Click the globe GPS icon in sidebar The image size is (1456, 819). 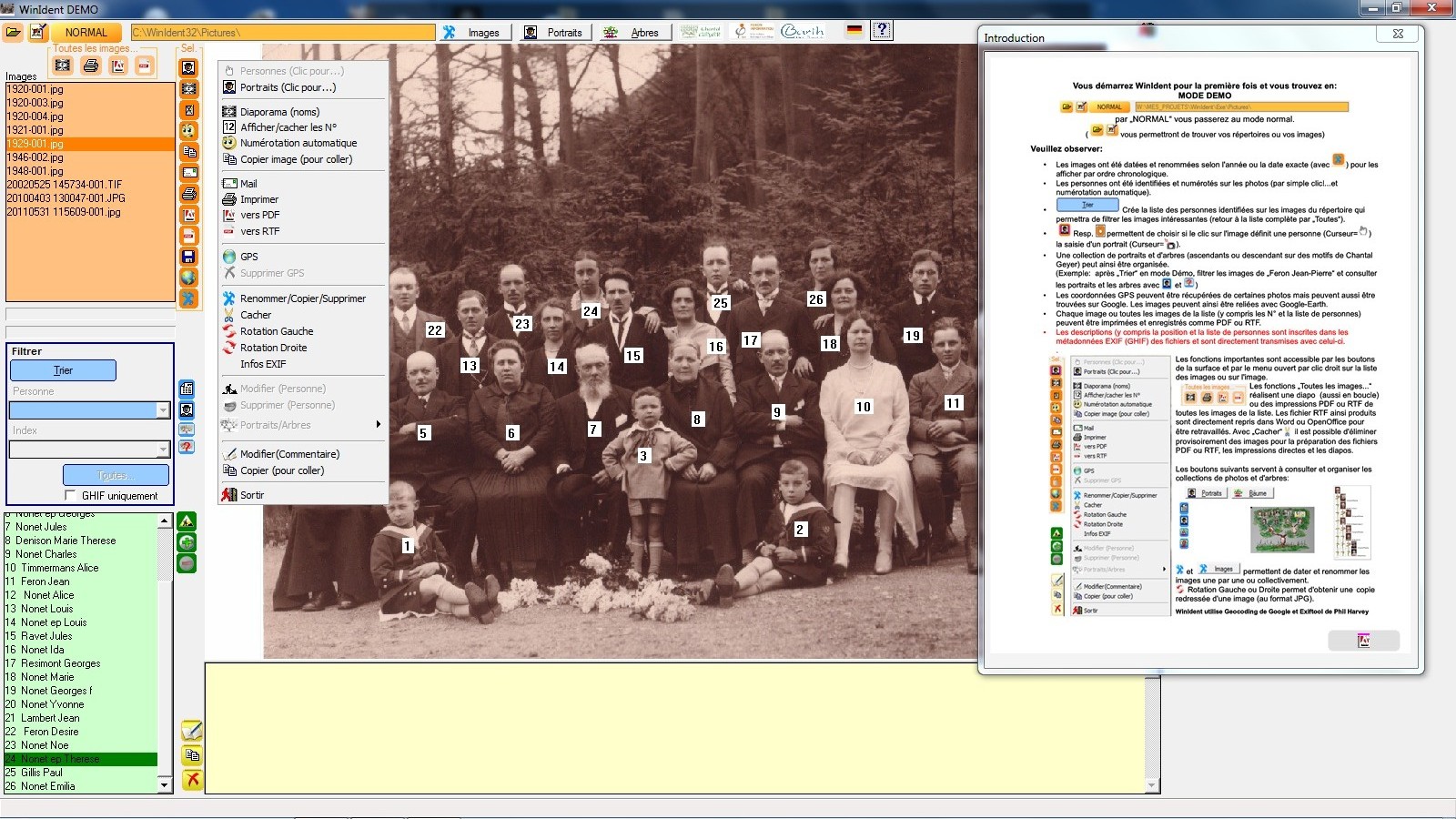pyautogui.click(x=188, y=278)
